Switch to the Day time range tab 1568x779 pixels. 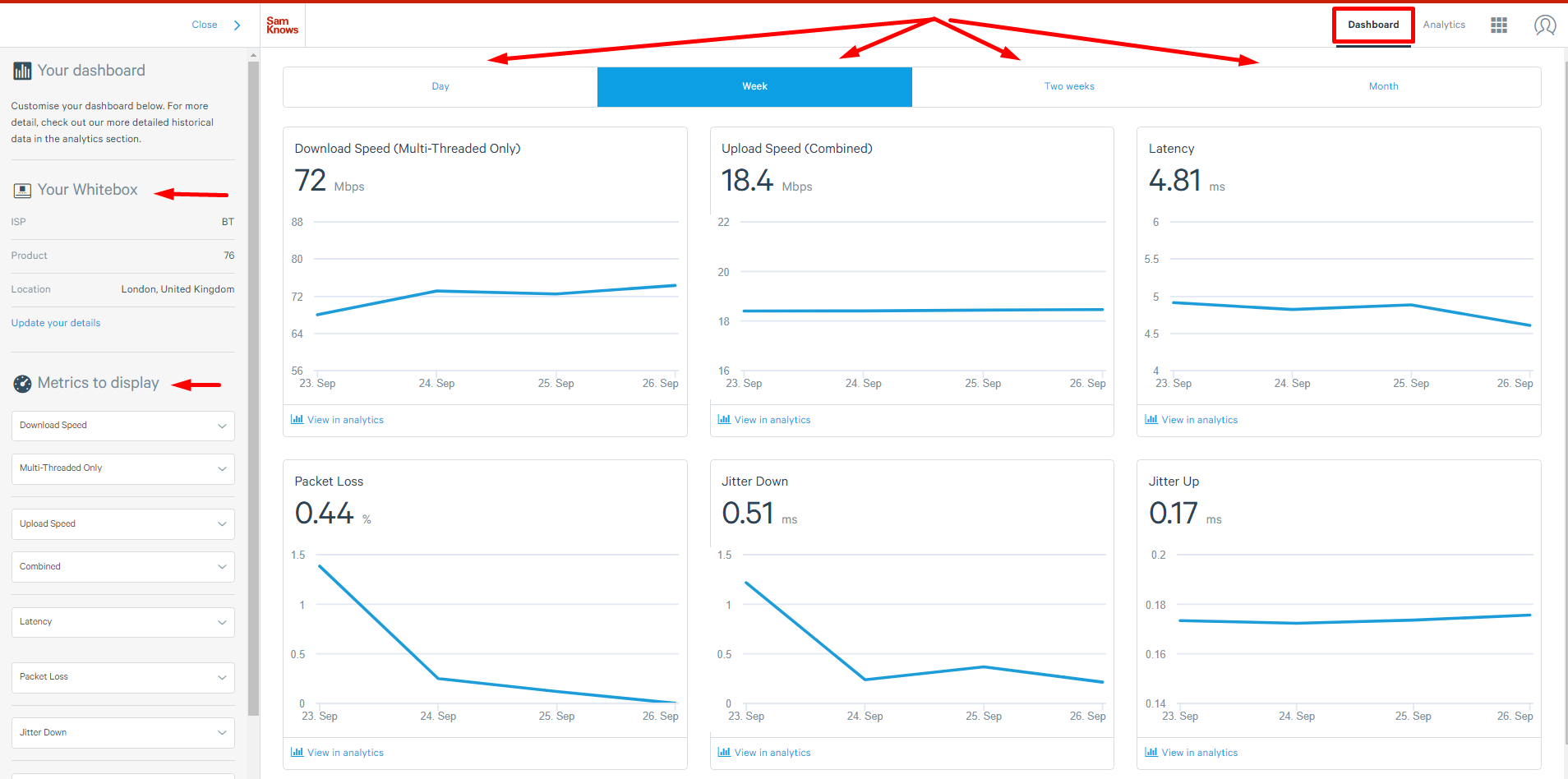pos(440,87)
